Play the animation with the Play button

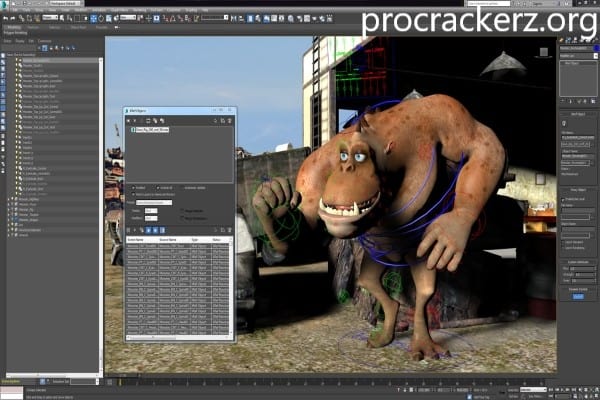tap(562, 389)
